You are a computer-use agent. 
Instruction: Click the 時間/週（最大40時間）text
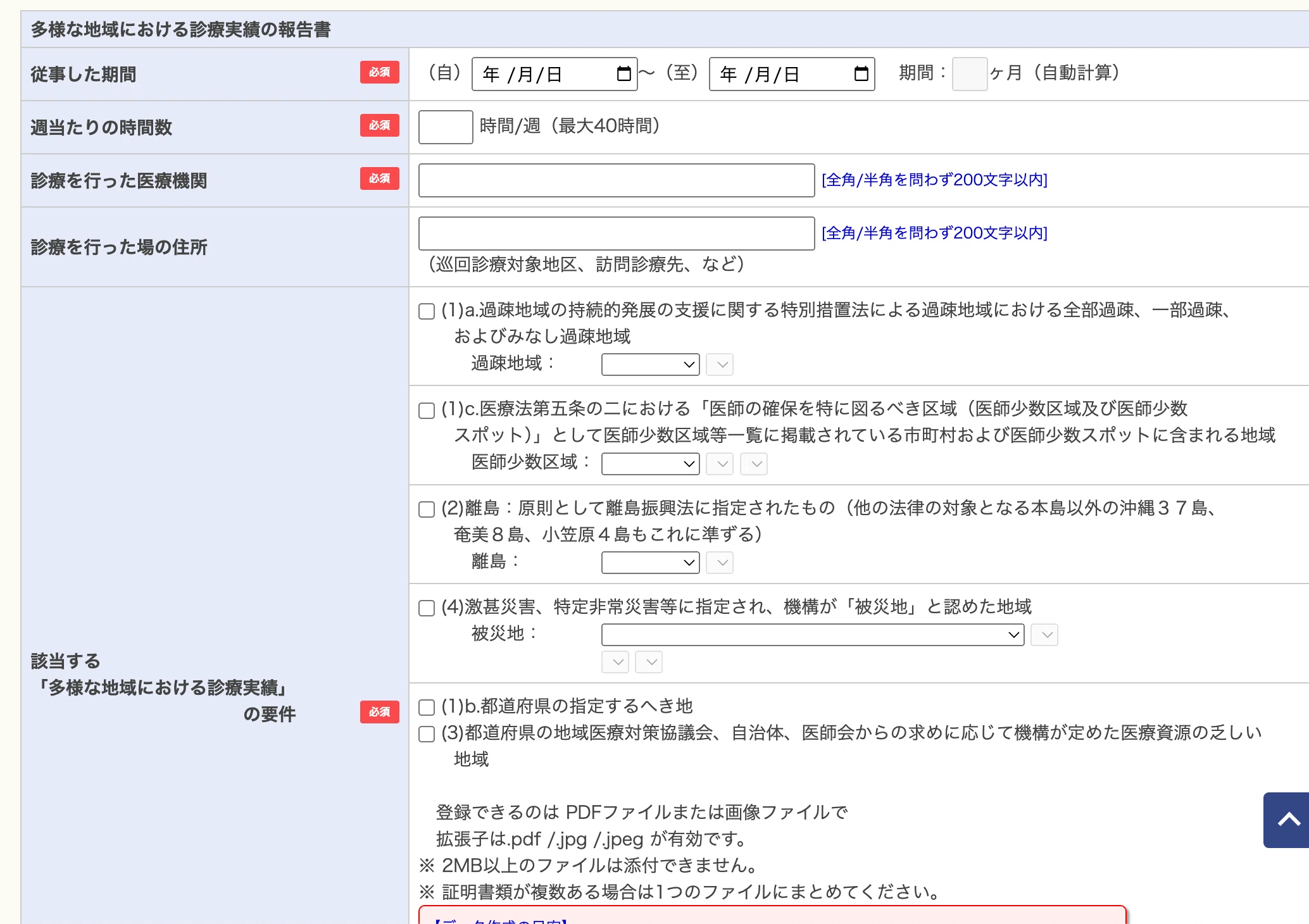(570, 126)
